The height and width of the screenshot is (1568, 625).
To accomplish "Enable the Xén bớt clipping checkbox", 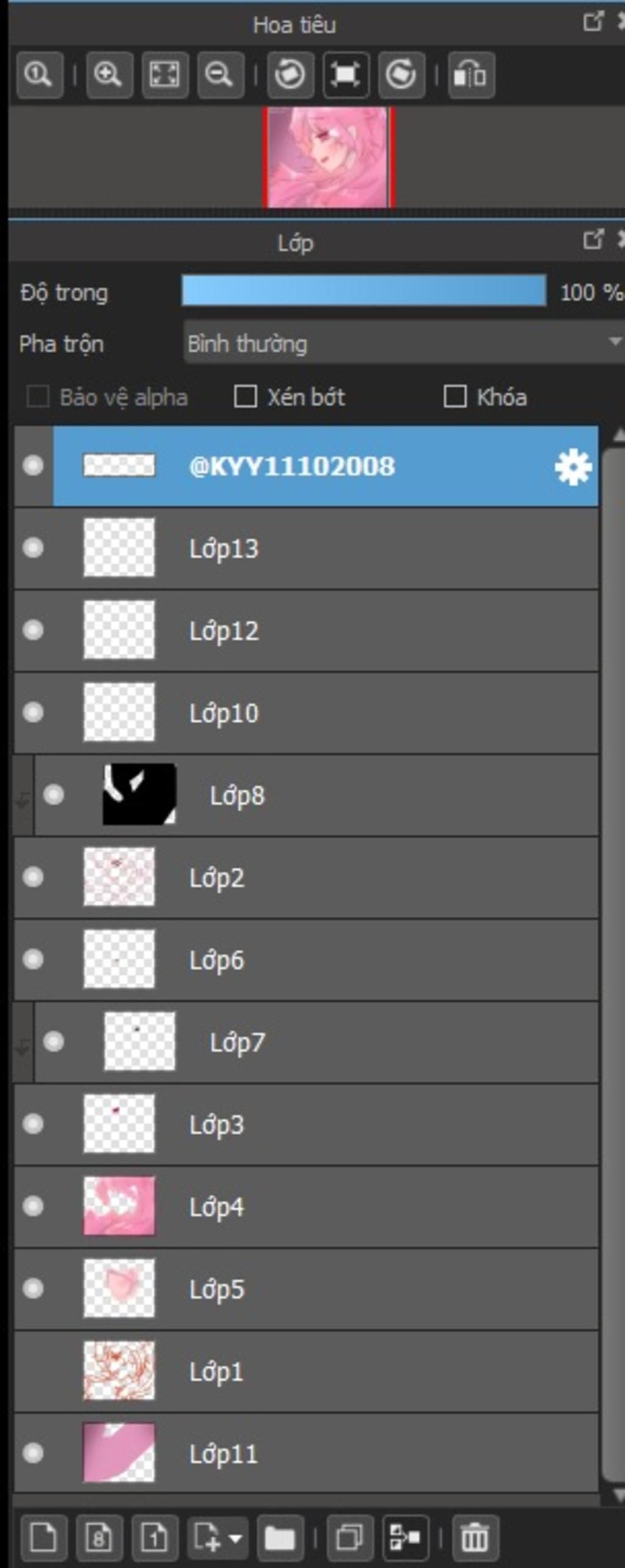I will click(x=245, y=396).
